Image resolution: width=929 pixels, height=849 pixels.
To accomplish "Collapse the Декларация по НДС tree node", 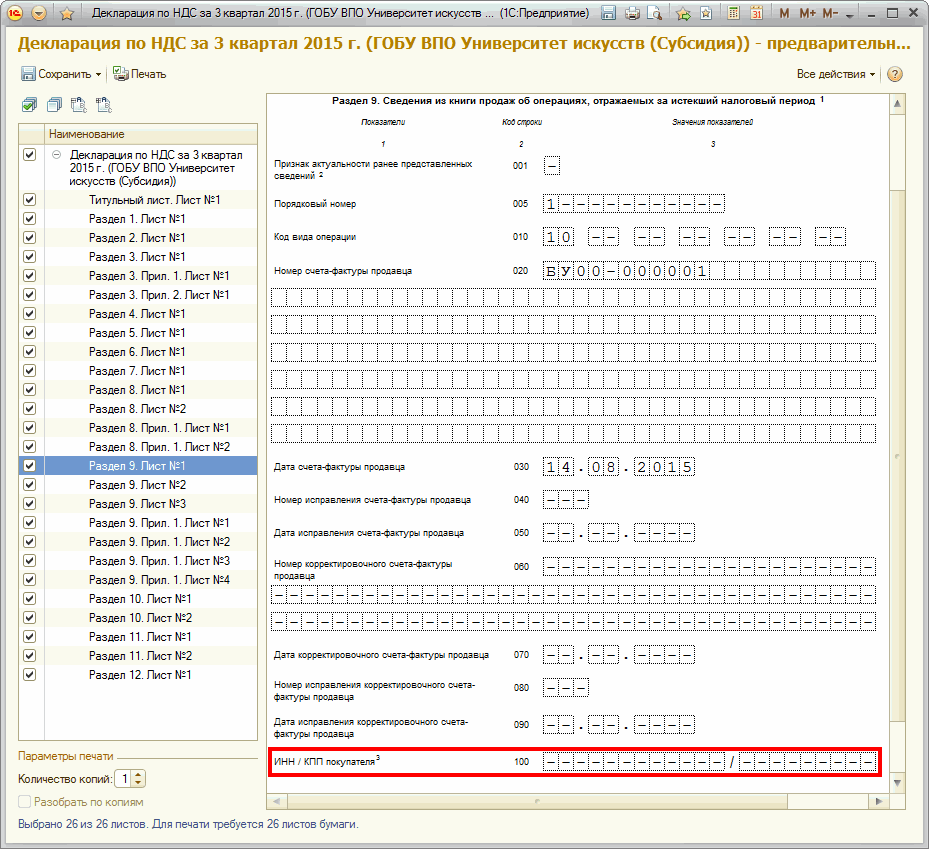I will pos(56,155).
